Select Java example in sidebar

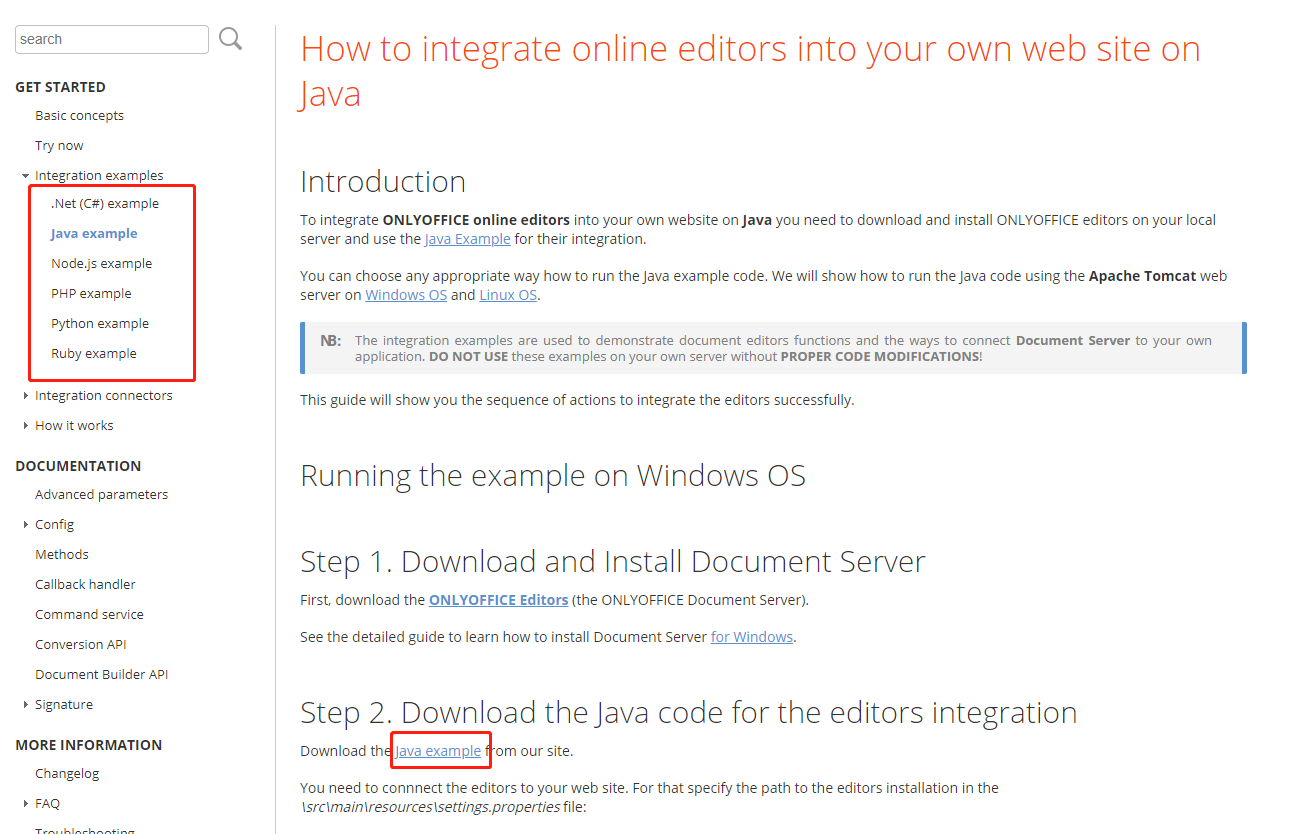coord(94,233)
